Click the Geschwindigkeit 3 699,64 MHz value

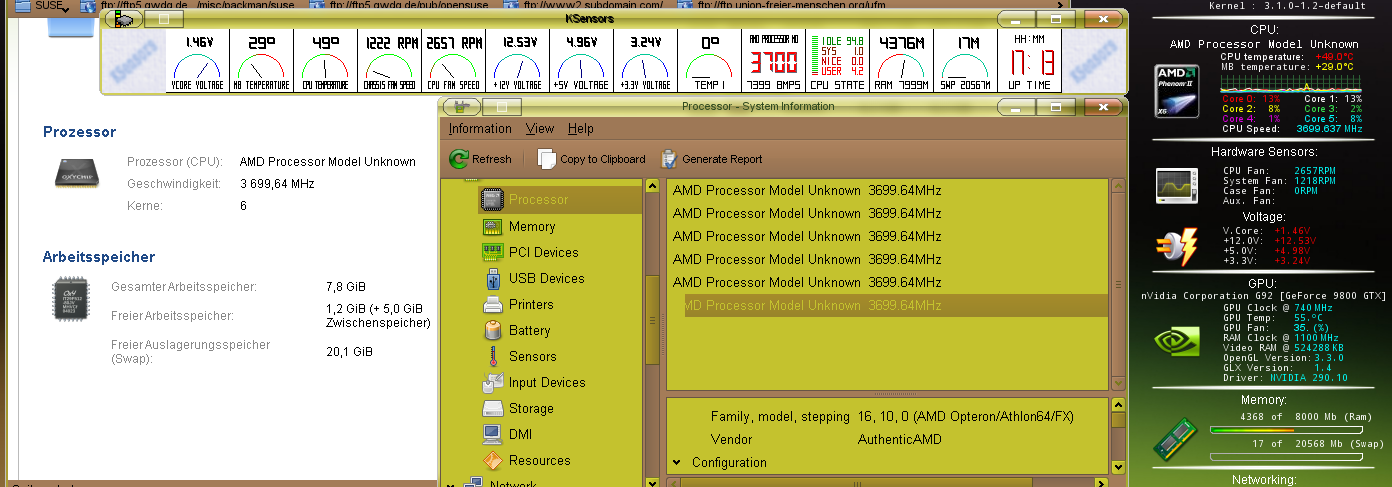(277, 184)
